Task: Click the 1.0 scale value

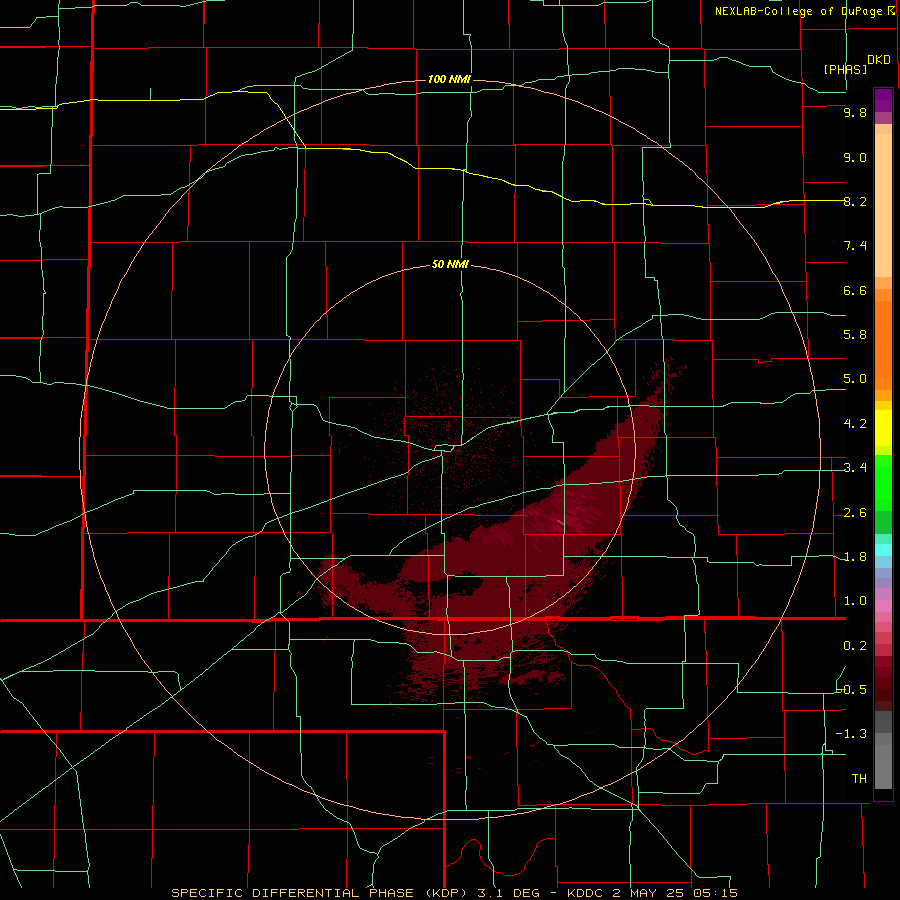Action: coord(855,601)
